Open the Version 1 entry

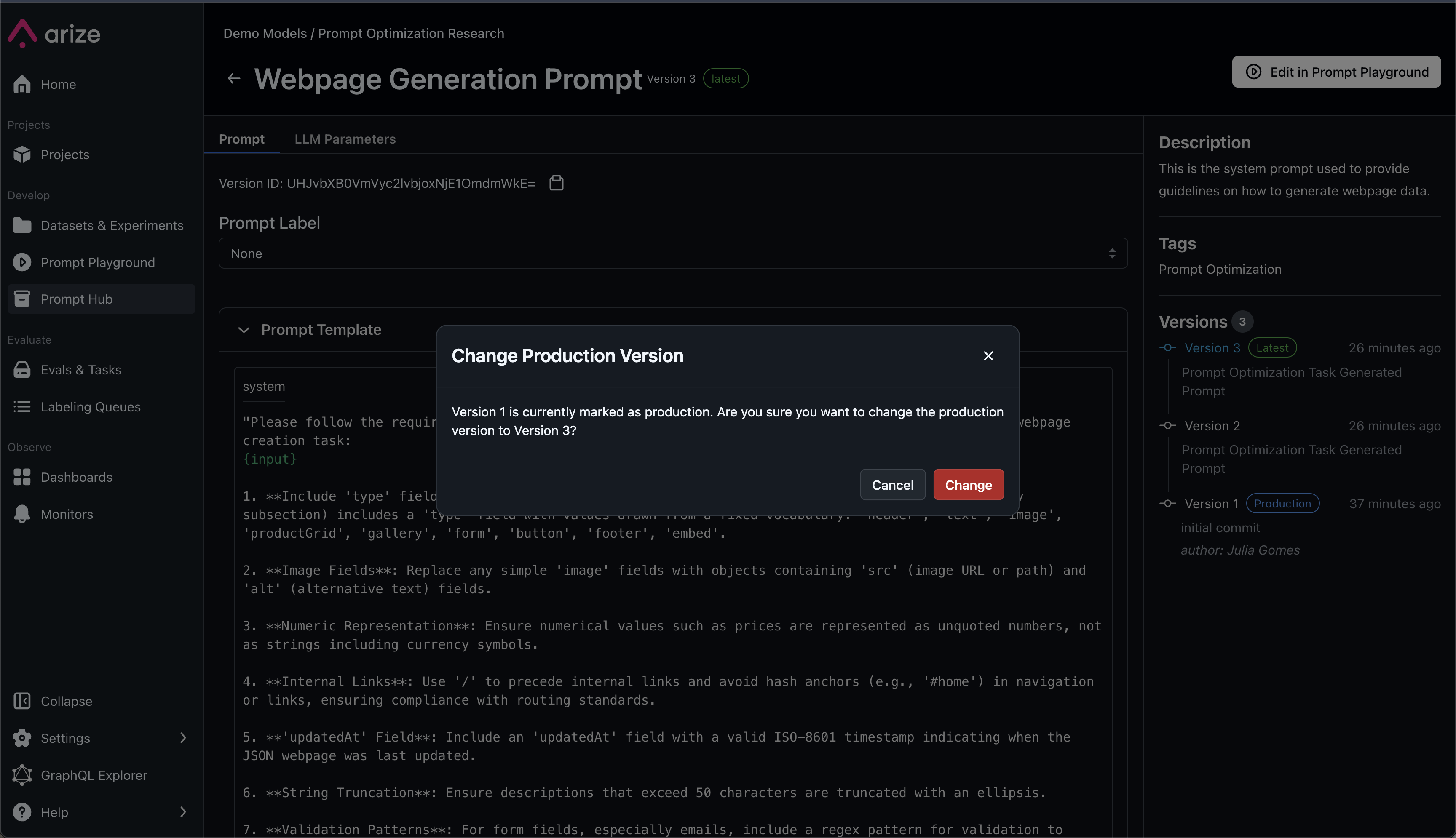click(x=1211, y=503)
